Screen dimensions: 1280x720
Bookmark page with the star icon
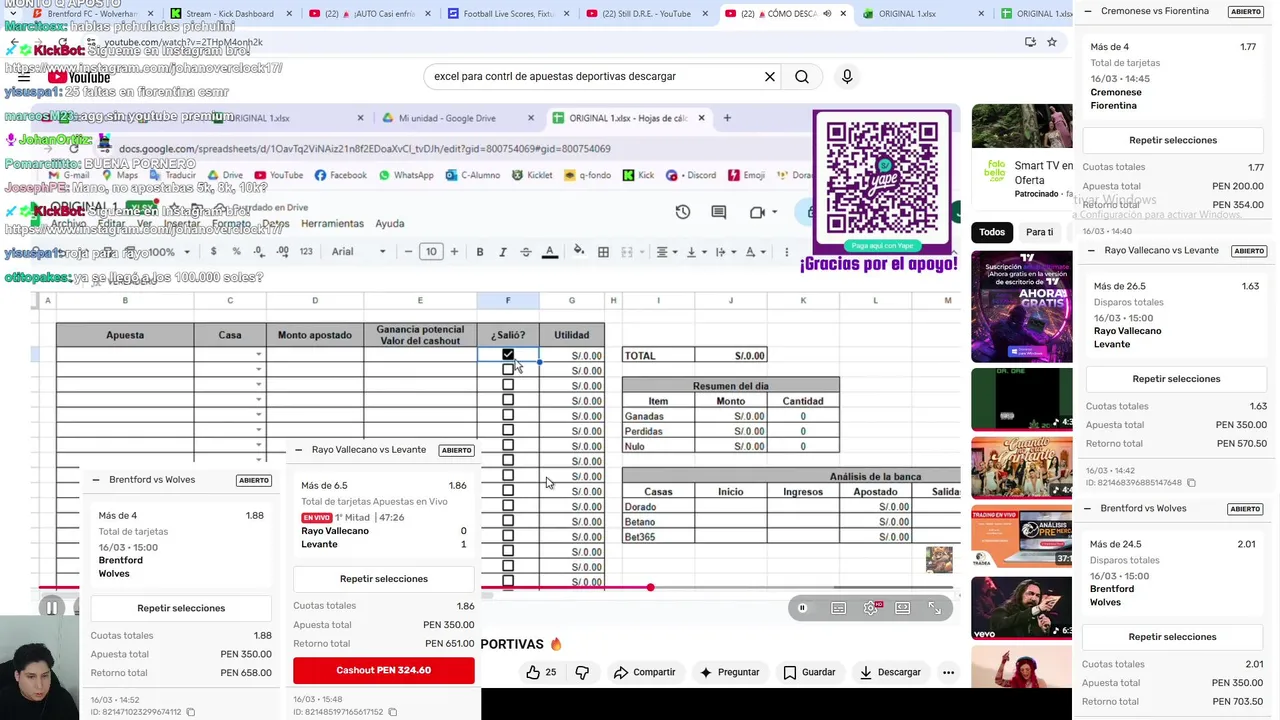pos(1052,42)
